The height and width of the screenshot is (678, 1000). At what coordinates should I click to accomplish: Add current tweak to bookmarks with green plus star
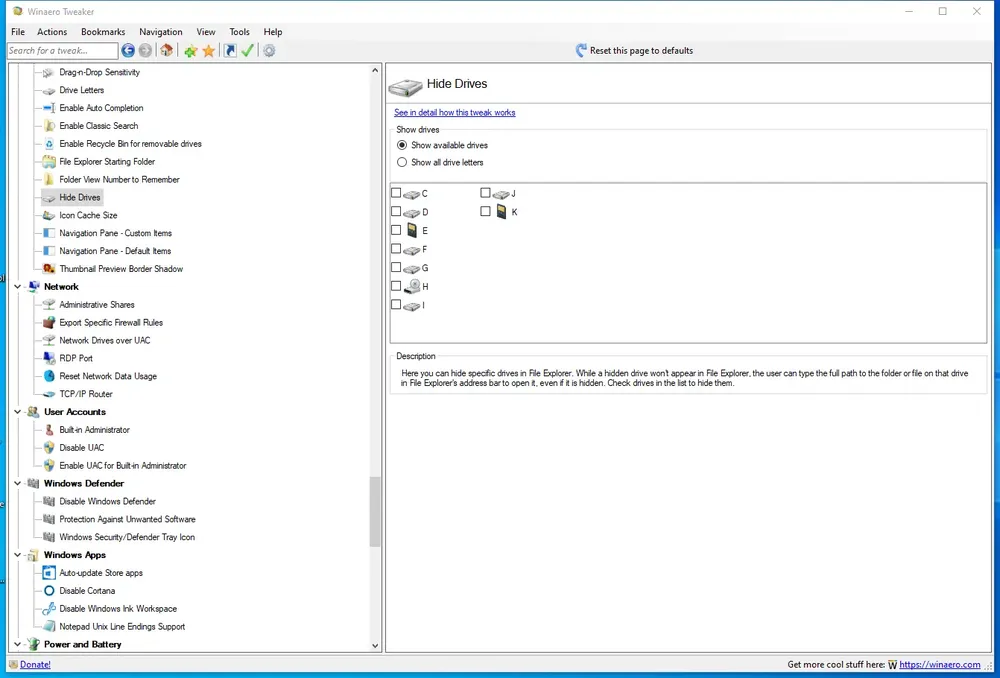coord(190,51)
